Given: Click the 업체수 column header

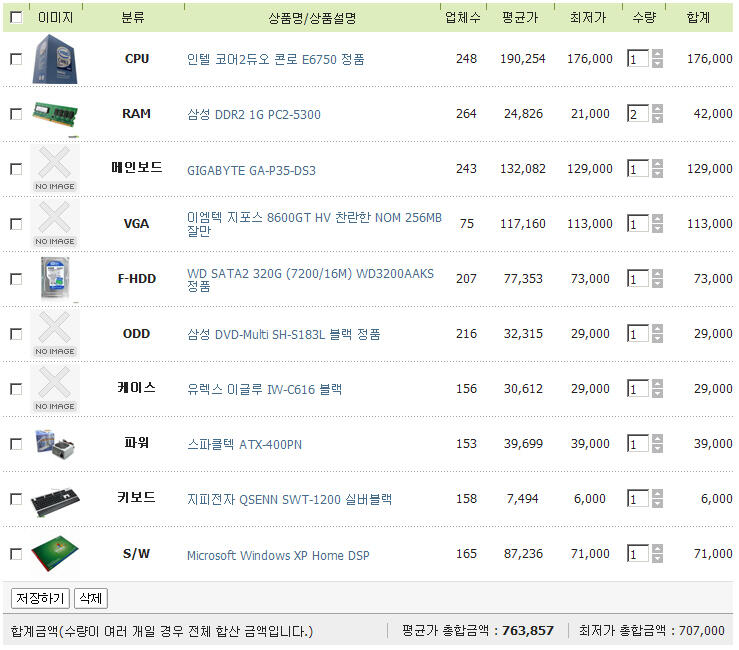Looking at the screenshot, I should 463,17.
